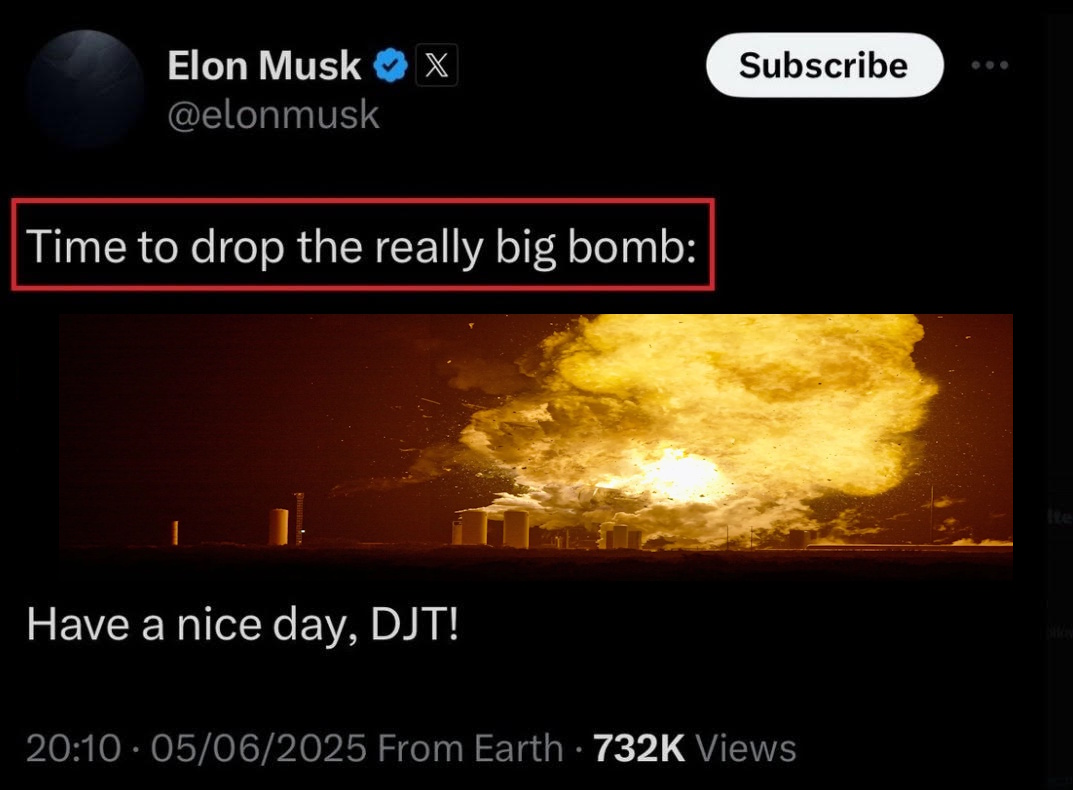Open the @elonmusk handle link
Viewport: 1073px width, 790px height.
click(x=273, y=114)
